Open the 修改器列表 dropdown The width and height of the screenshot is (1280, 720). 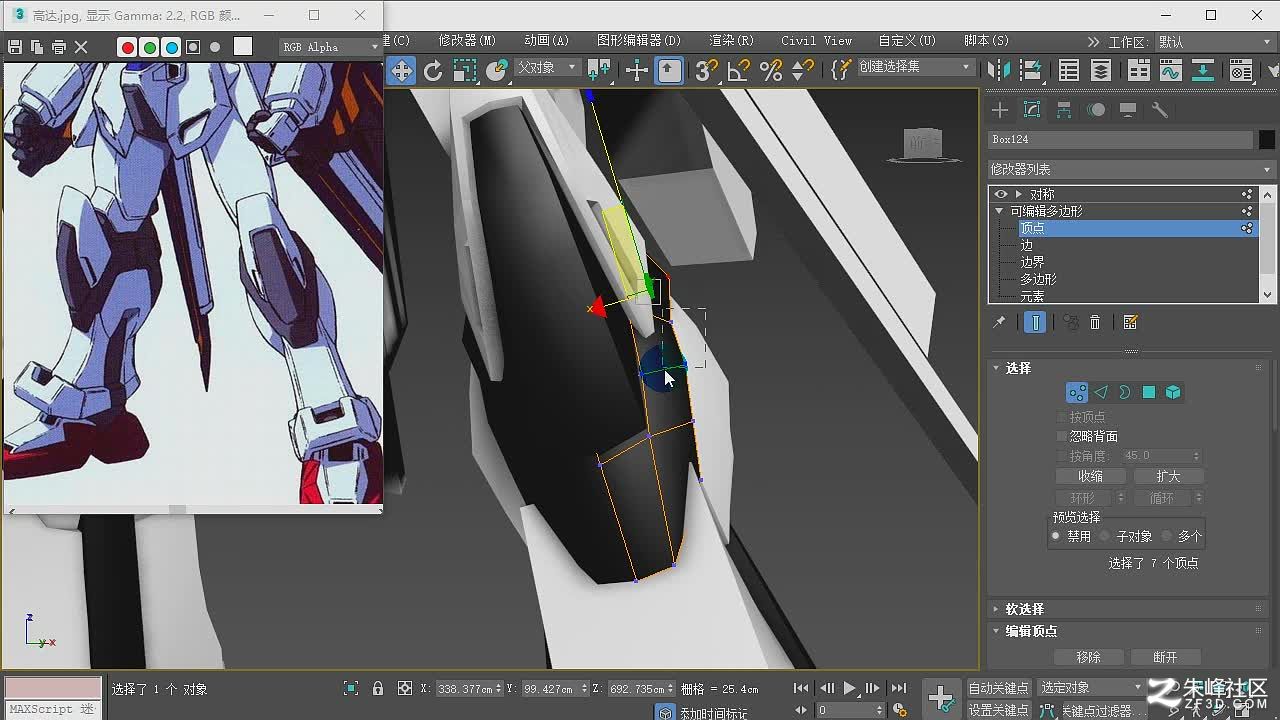(x=1132, y=169)
